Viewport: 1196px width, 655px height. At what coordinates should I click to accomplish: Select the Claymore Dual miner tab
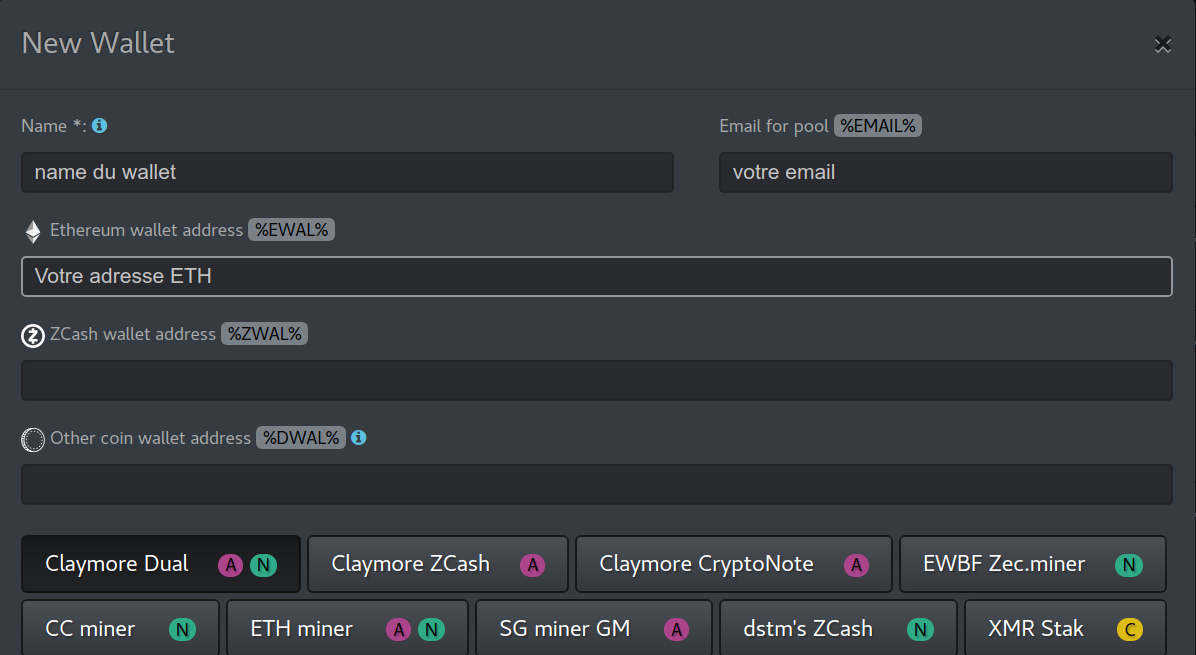tap(161, 564)
